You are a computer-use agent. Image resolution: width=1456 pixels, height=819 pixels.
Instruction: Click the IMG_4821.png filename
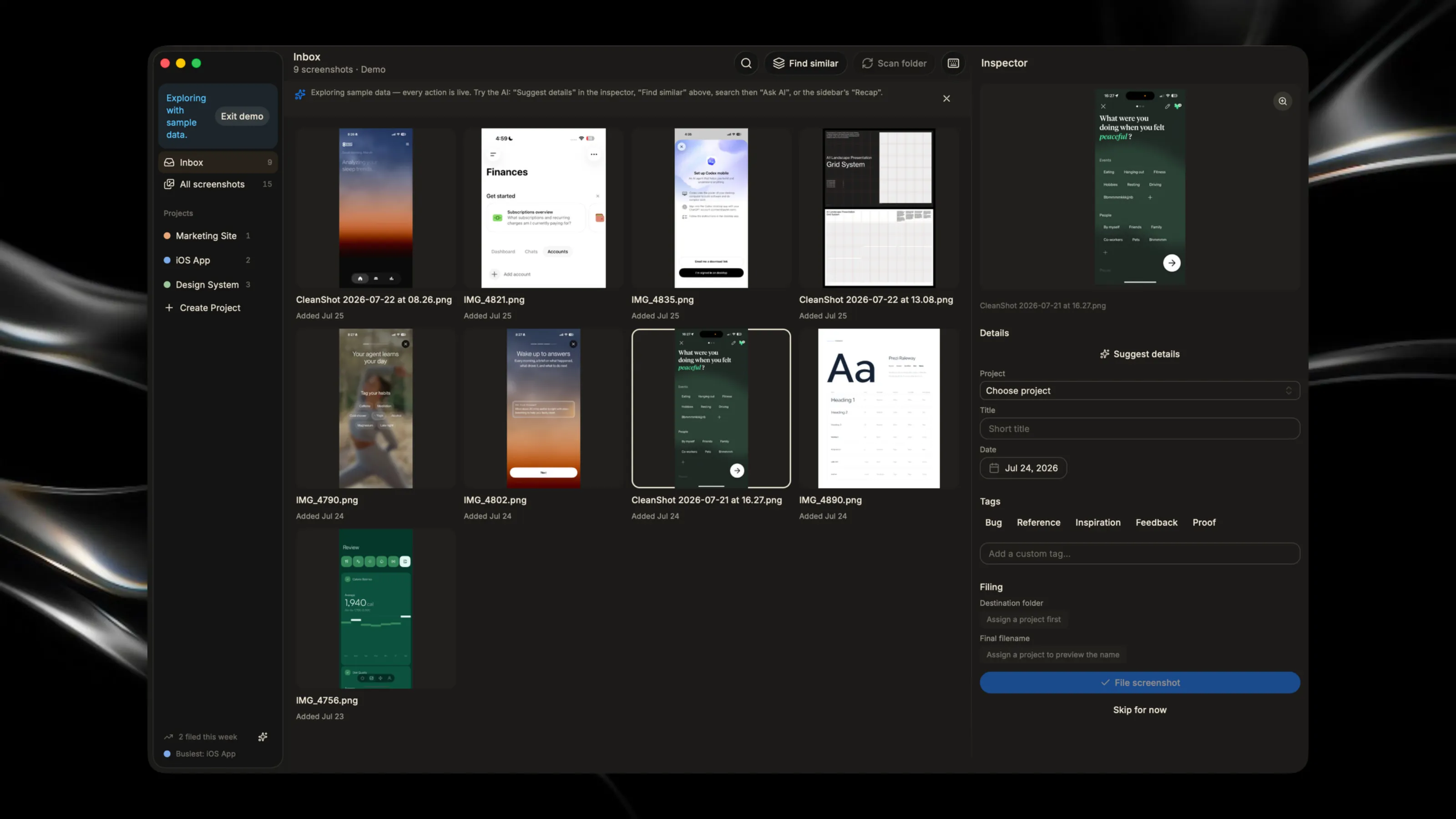pos(493,299)
